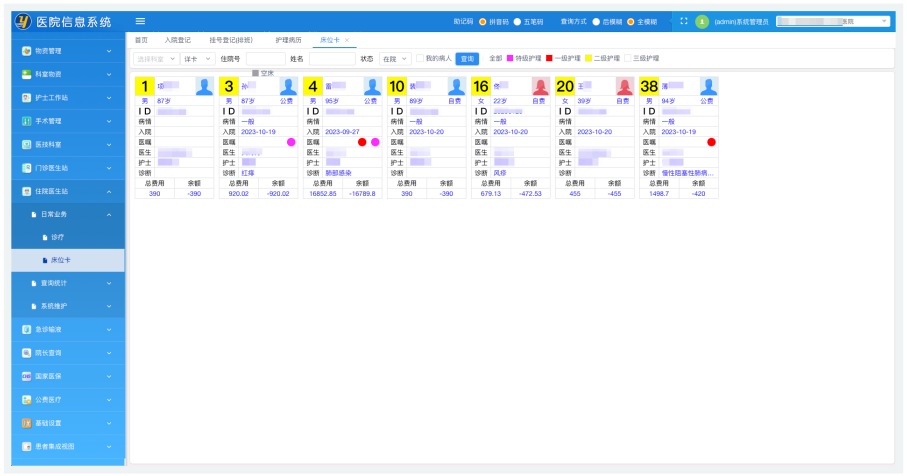
Task: Select the 五笔码 radio button
Action: point(517,21)
